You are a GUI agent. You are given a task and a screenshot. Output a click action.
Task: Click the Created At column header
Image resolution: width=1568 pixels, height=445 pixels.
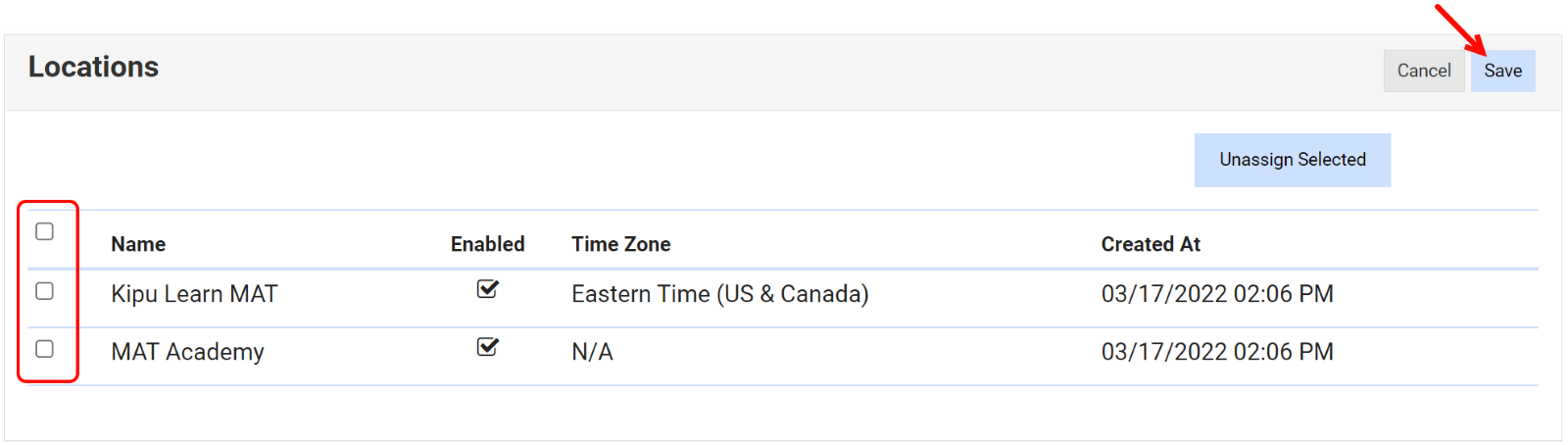tap(1151, 244)
